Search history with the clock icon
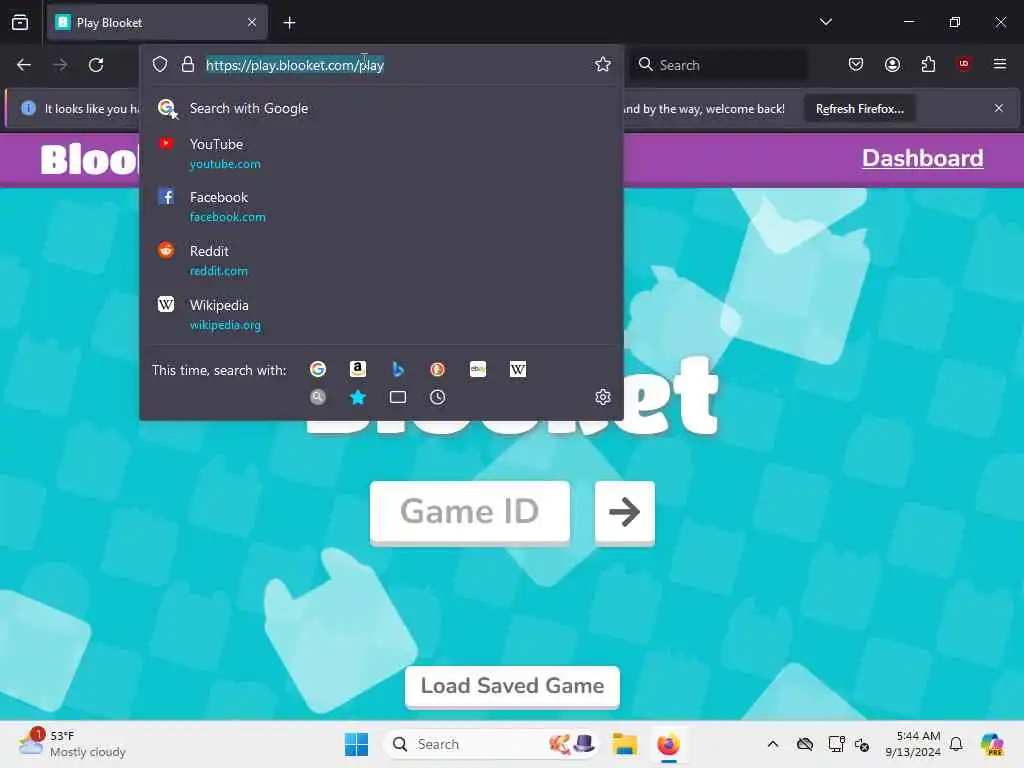 (x=438, y=397)
